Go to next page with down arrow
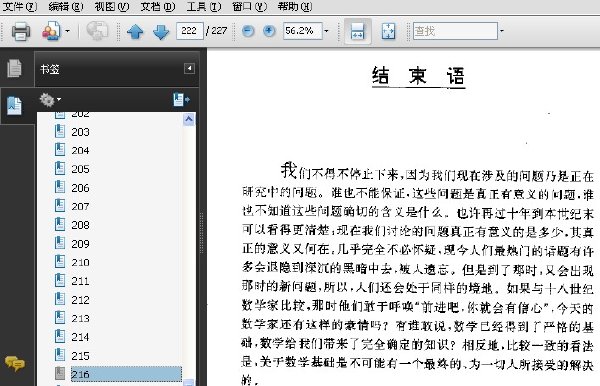Screen dimensions: 600x386 (x=161, y=31)
